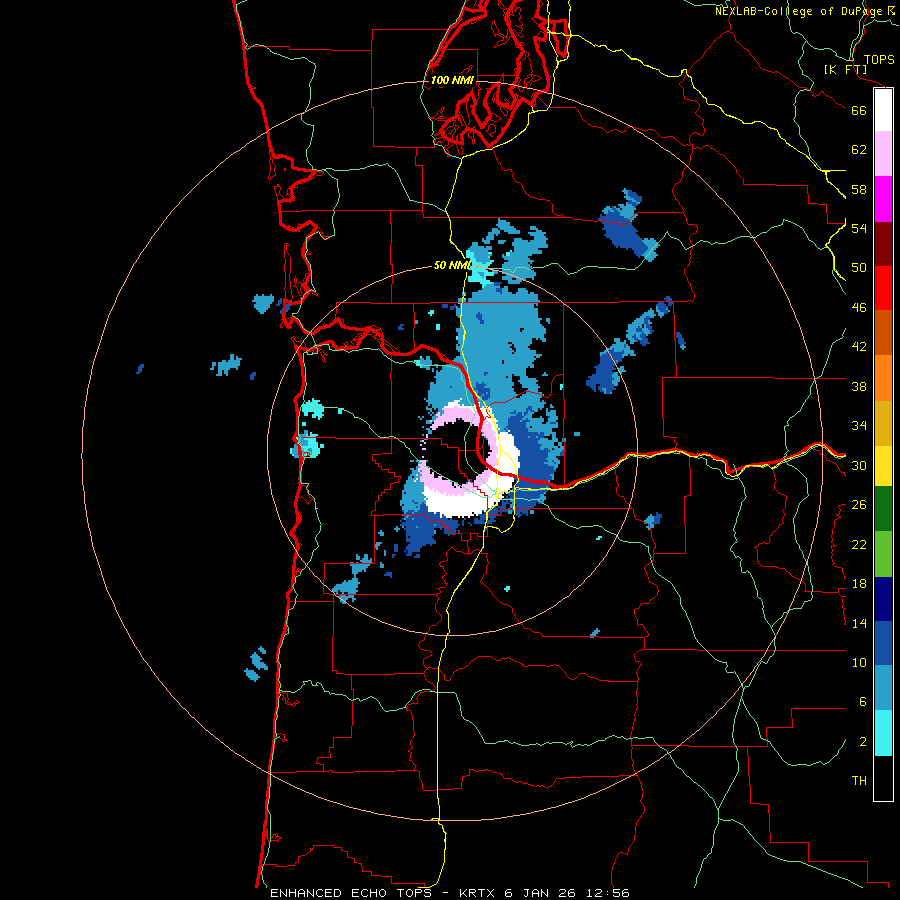Click the 'TOPS' legend title
The height and width of the screenshot is (900, 900).
(x=879, y=59)
